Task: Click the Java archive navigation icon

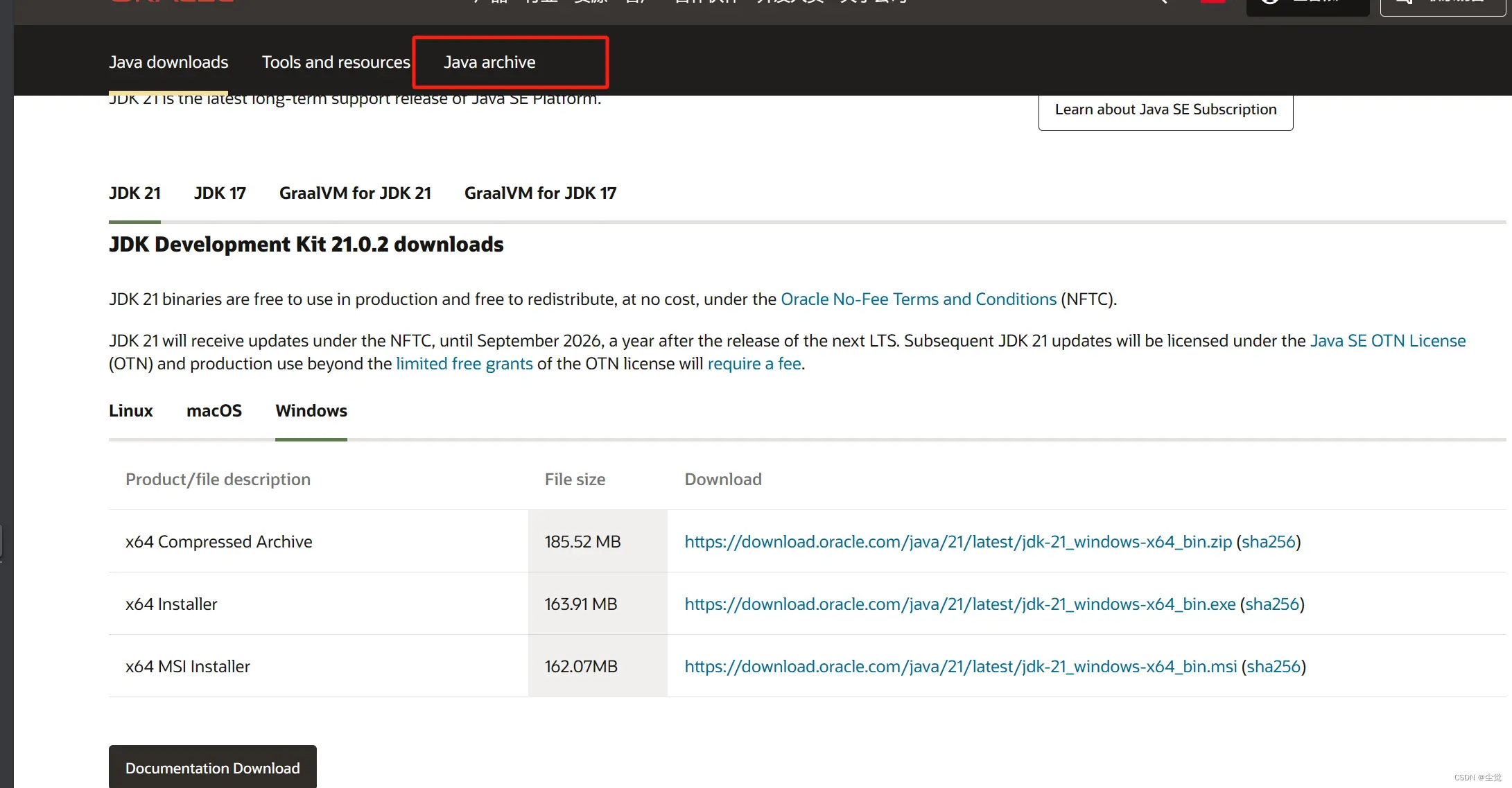Action: (490, 61)
